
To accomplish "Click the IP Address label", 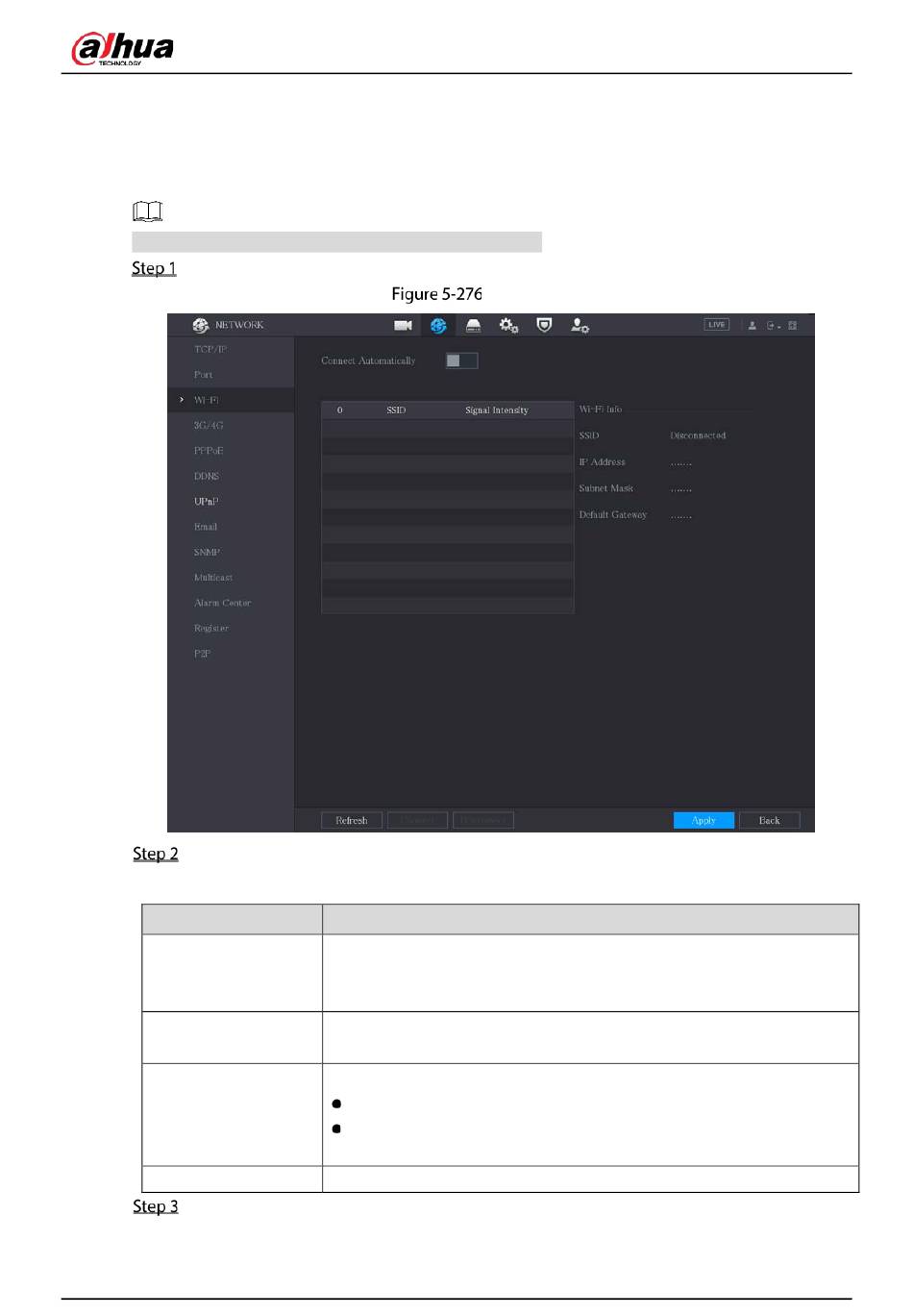I will click(x=602, y=462).
